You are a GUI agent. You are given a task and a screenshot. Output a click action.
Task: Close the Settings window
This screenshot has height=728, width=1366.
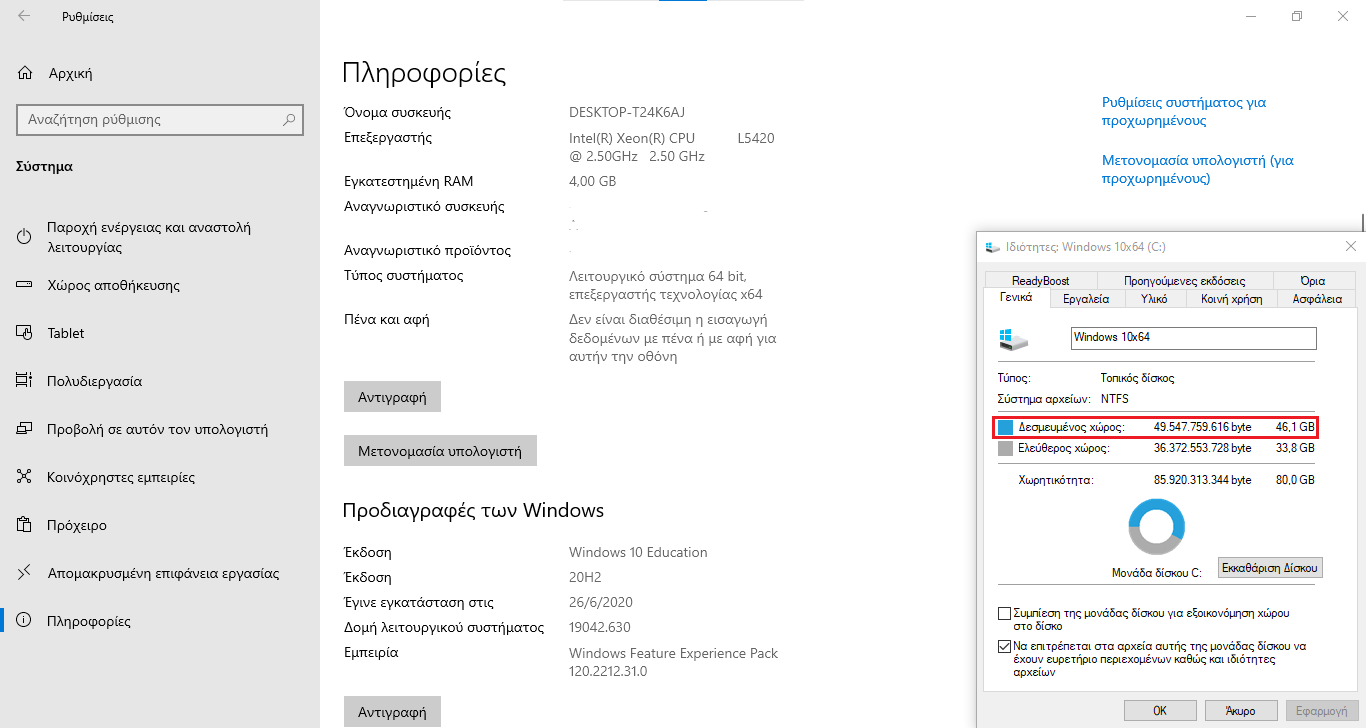click(1343, 16)
